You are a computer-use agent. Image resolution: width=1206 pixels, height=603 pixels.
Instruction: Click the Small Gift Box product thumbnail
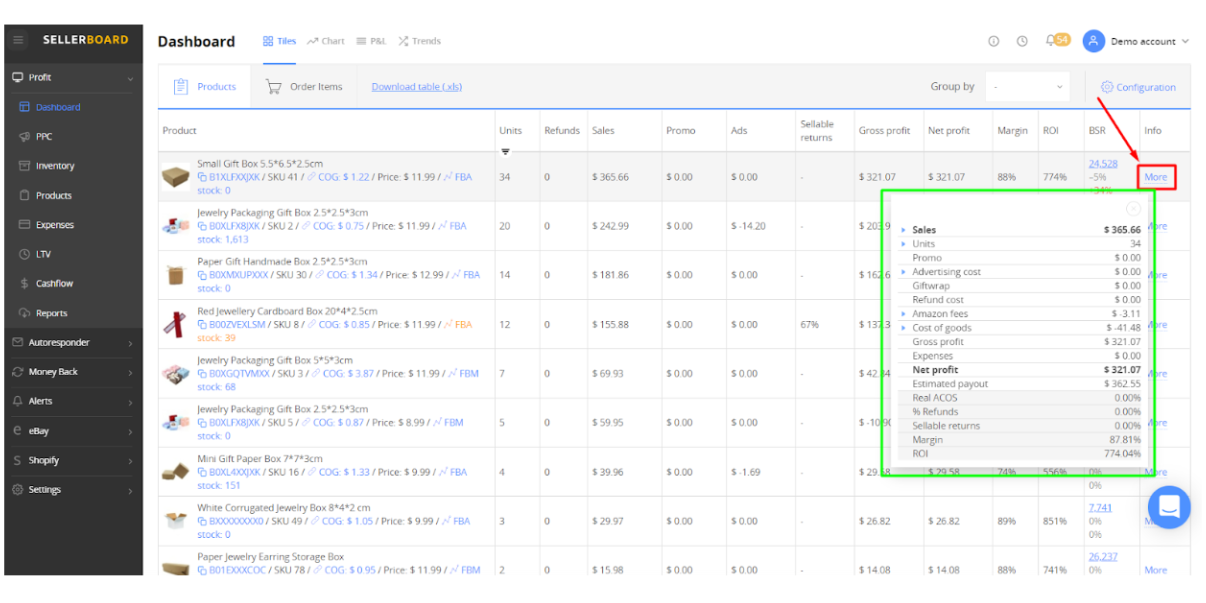click(x=176, y=177)
